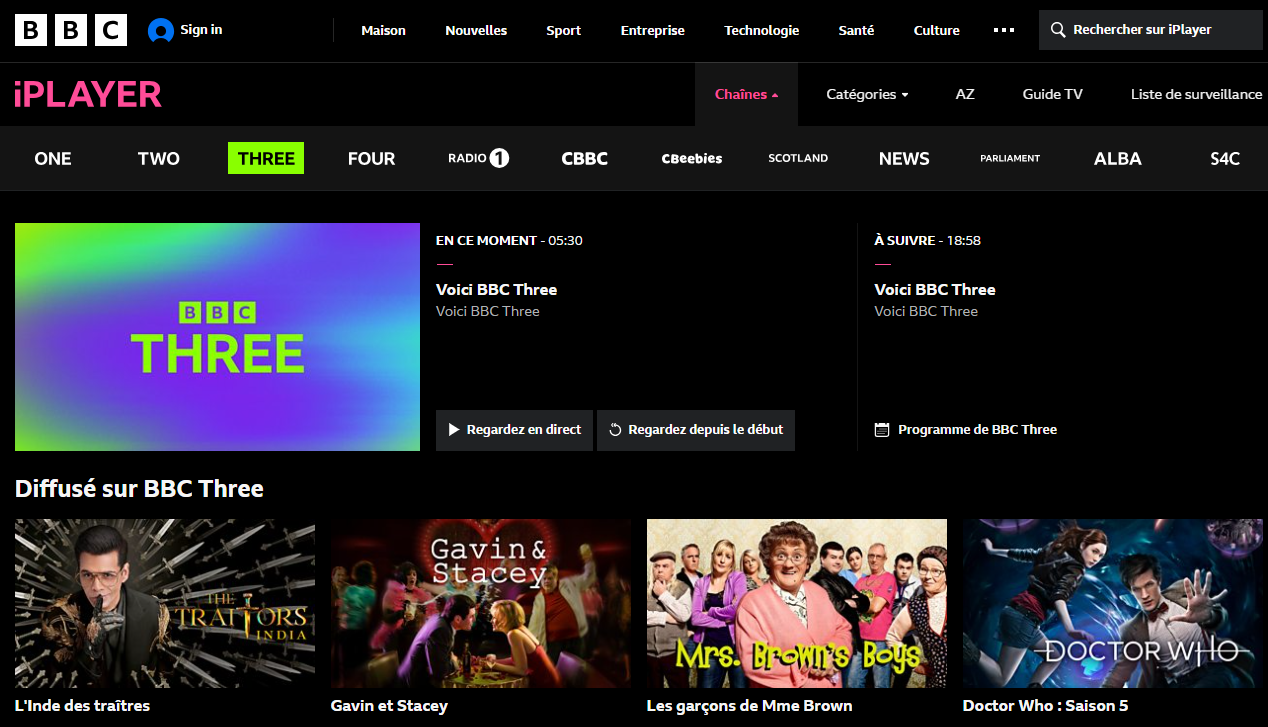Open the Nouvelles navigation link
This screenshot has width=1268, height=727.
tap(476, 31)
